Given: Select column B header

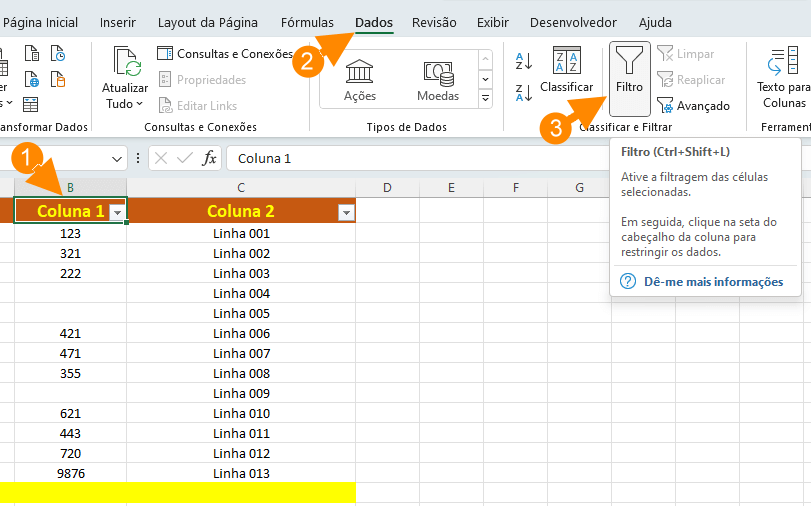Looking at the screenshot, I should [x=70, y=188].
